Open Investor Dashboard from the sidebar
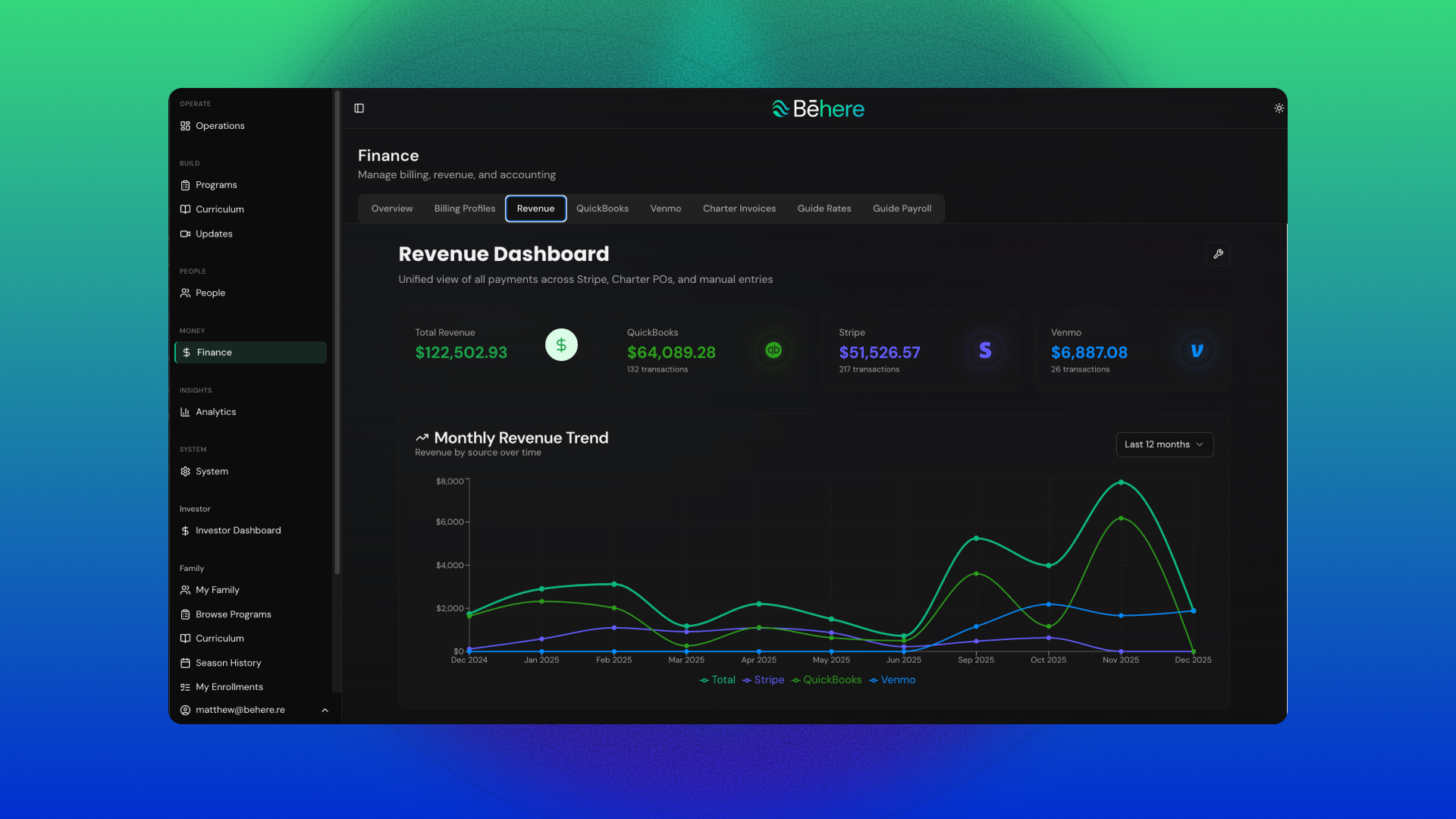 coord(237,530)
